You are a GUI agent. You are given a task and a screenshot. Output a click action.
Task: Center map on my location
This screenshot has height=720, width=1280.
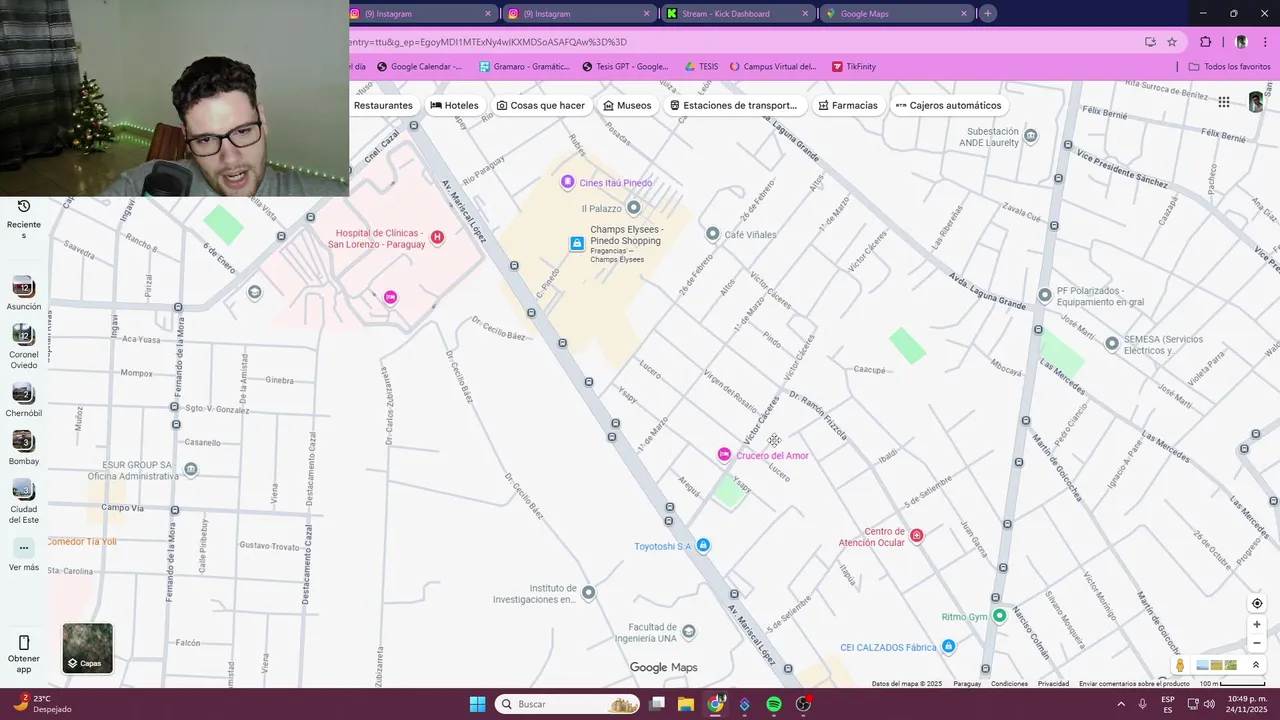coord(1257,603)
